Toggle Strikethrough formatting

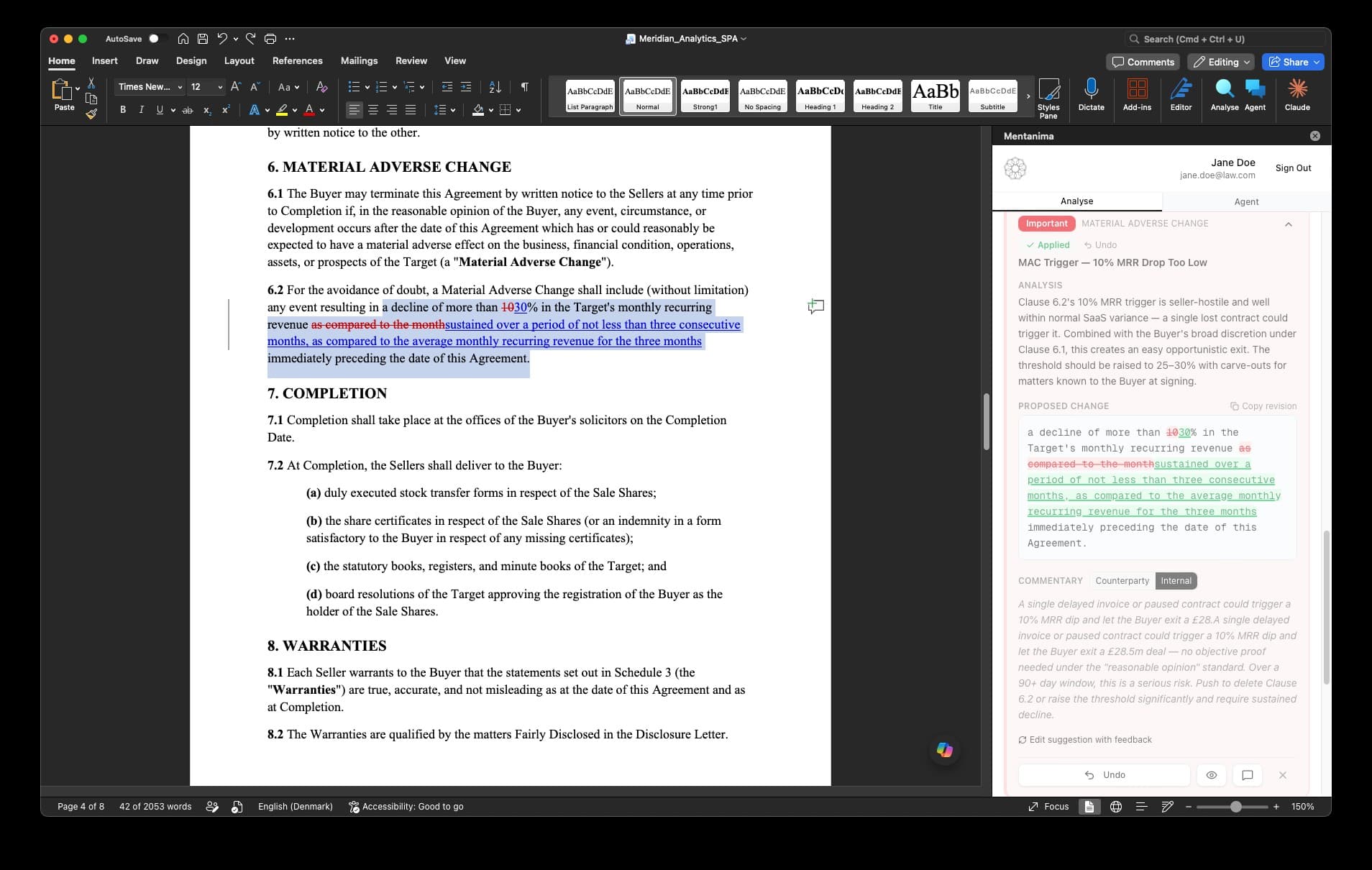tap(188, 110)
